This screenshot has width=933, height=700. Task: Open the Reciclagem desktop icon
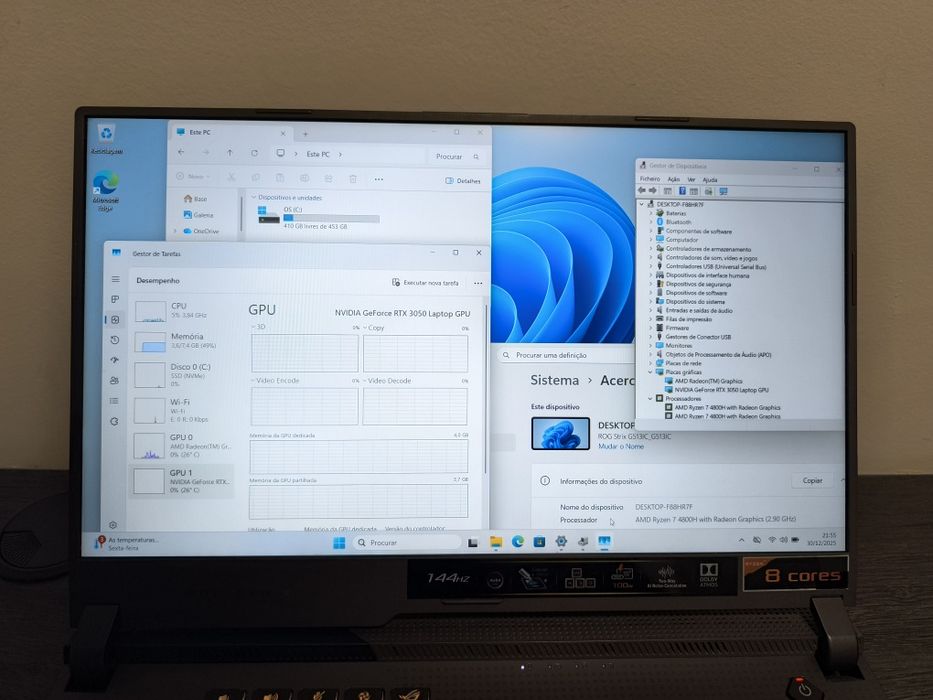point(107,140)
